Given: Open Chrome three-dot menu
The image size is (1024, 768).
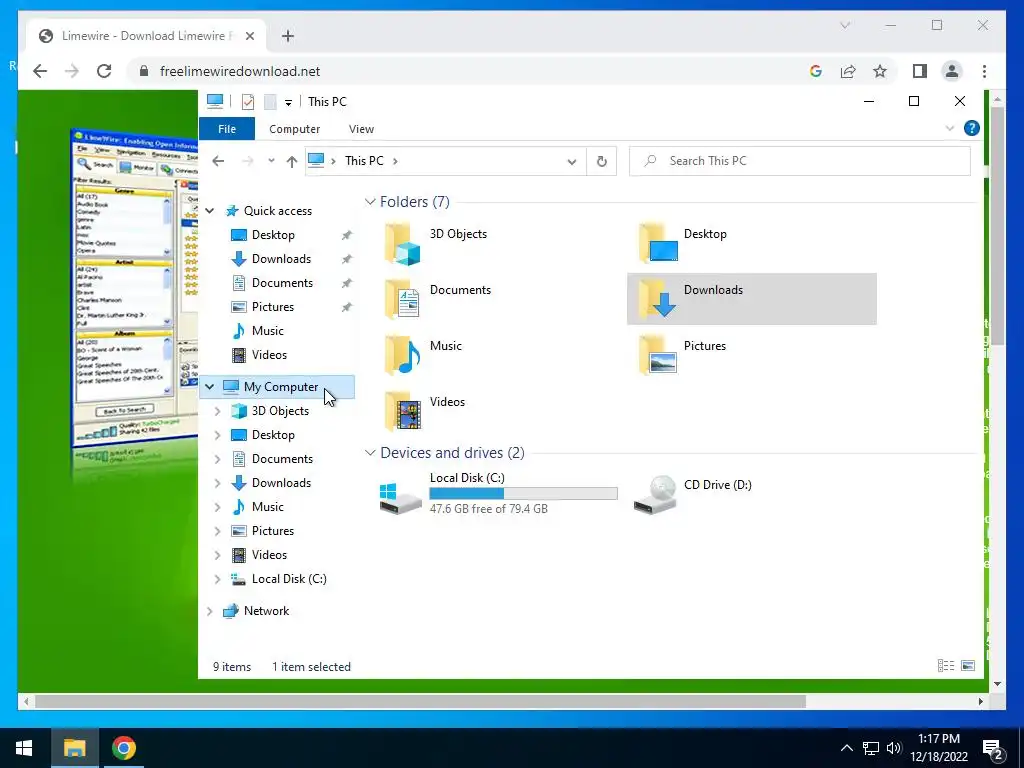Looking at the screenshot, I should pos(984,71).
